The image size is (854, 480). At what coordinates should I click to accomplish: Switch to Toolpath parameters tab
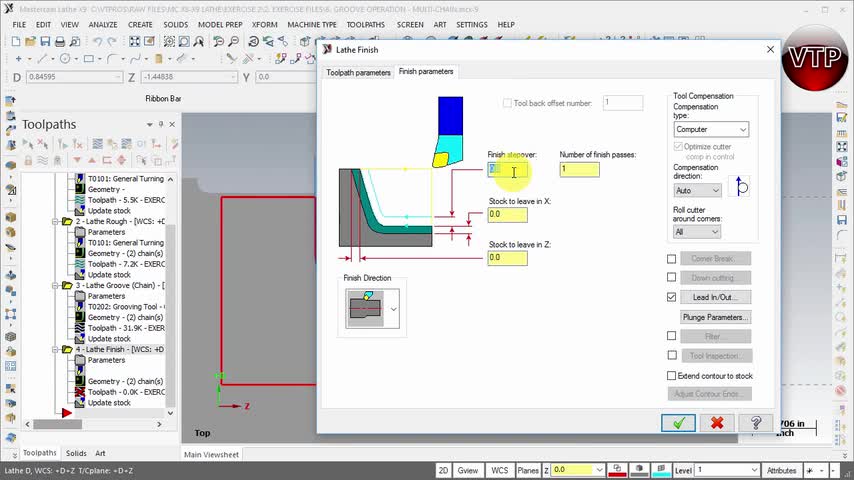coord(358,72)
